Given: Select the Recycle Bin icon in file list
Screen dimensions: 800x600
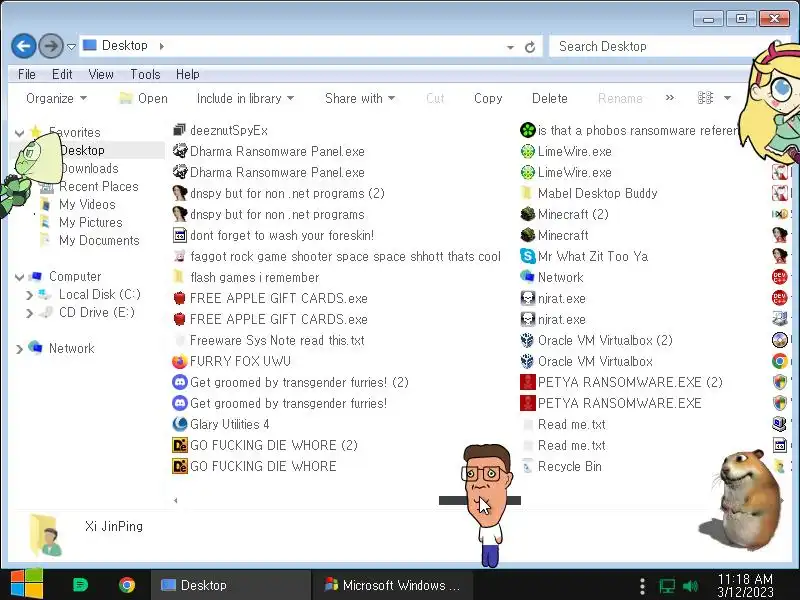Looking at the screenshot, I should click(x=527, y=466).
